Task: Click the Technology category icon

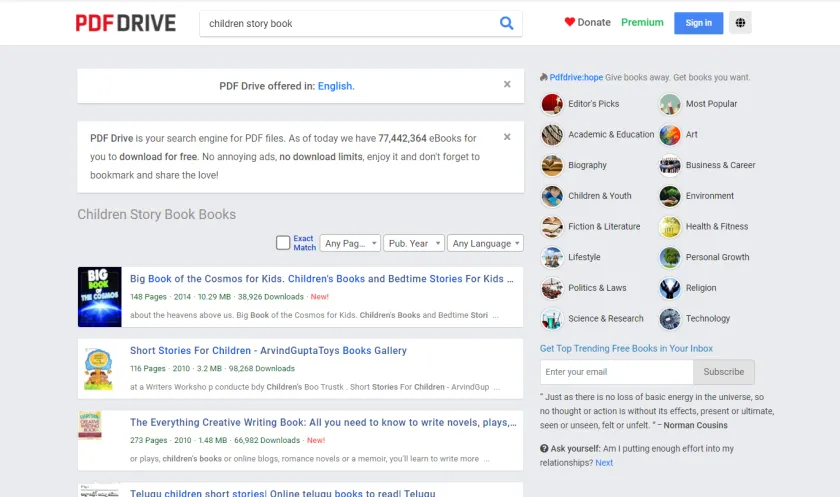Action: coord(670,319)
